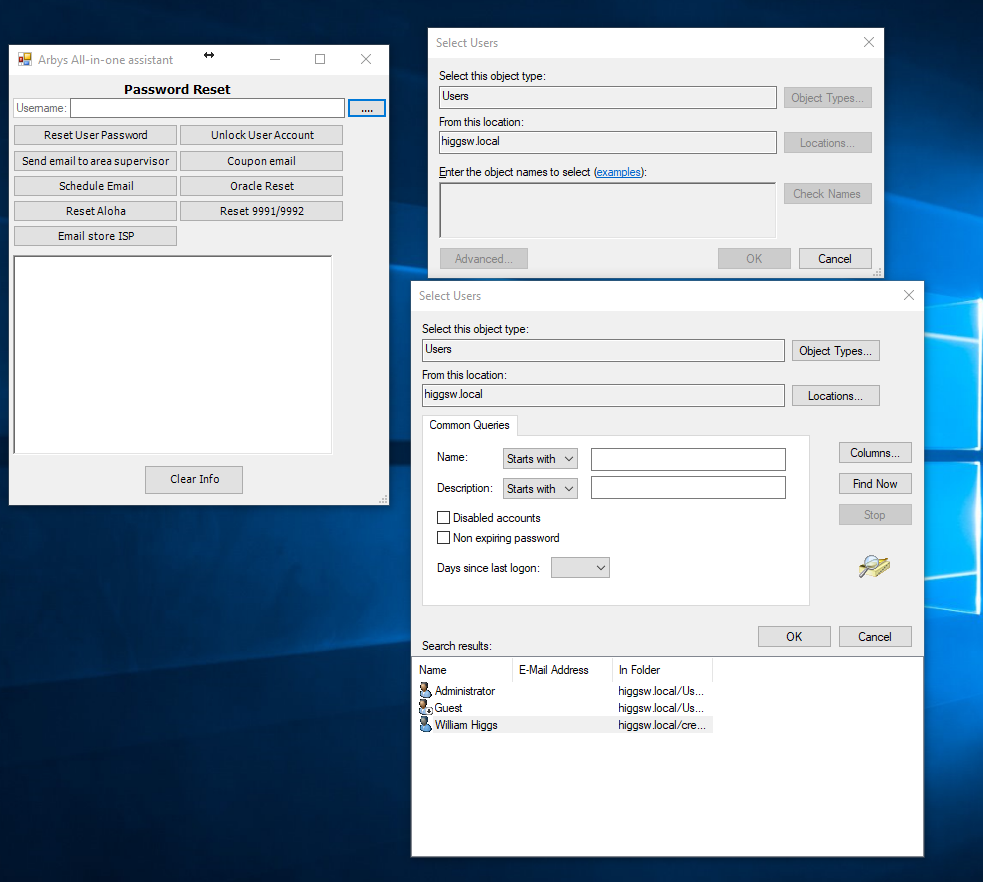Click the Name query text field
The image size is (983, 882).
pyautogui.click(x=688, y=459)
